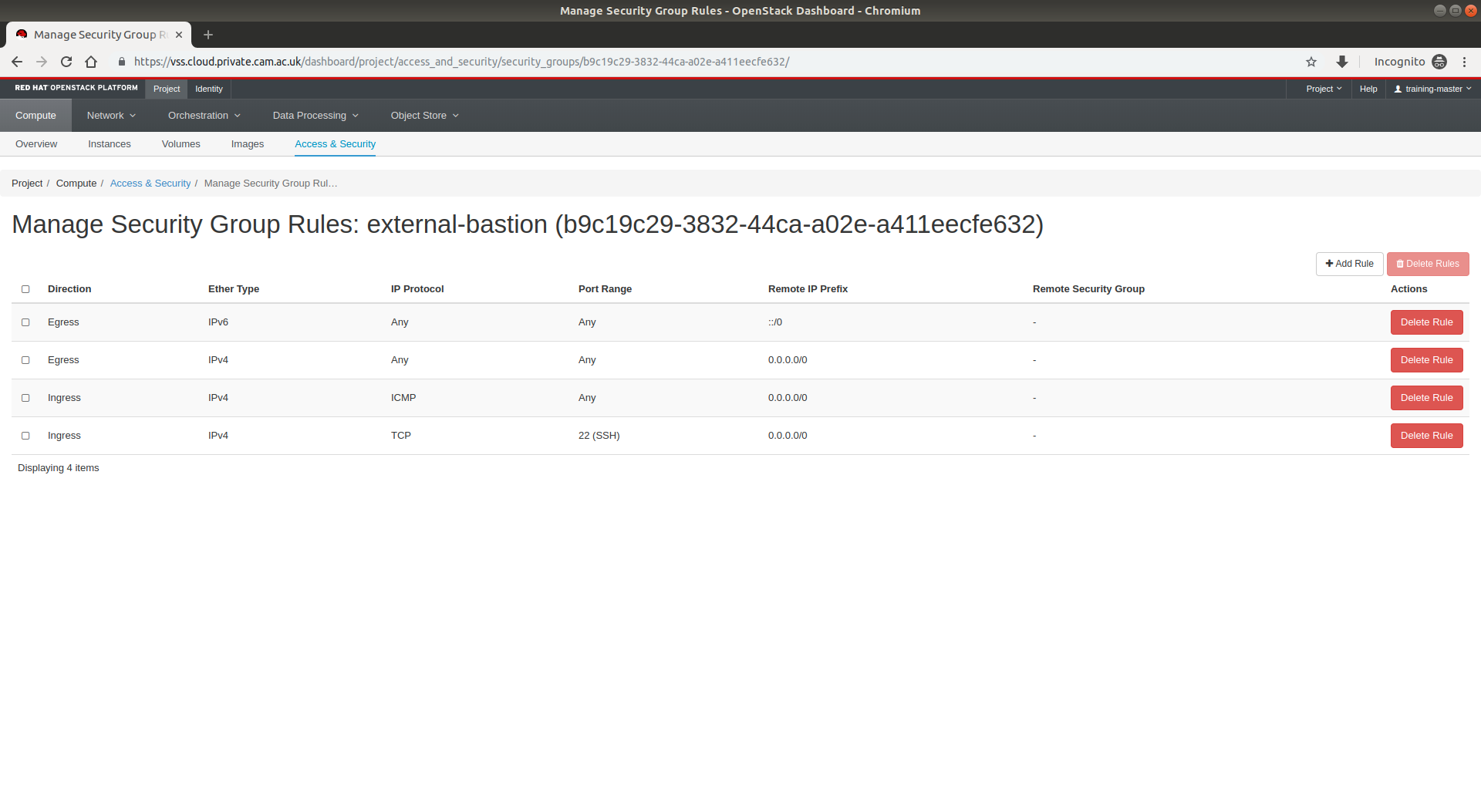
Task: Open a new browser tab
Action: 208,35
